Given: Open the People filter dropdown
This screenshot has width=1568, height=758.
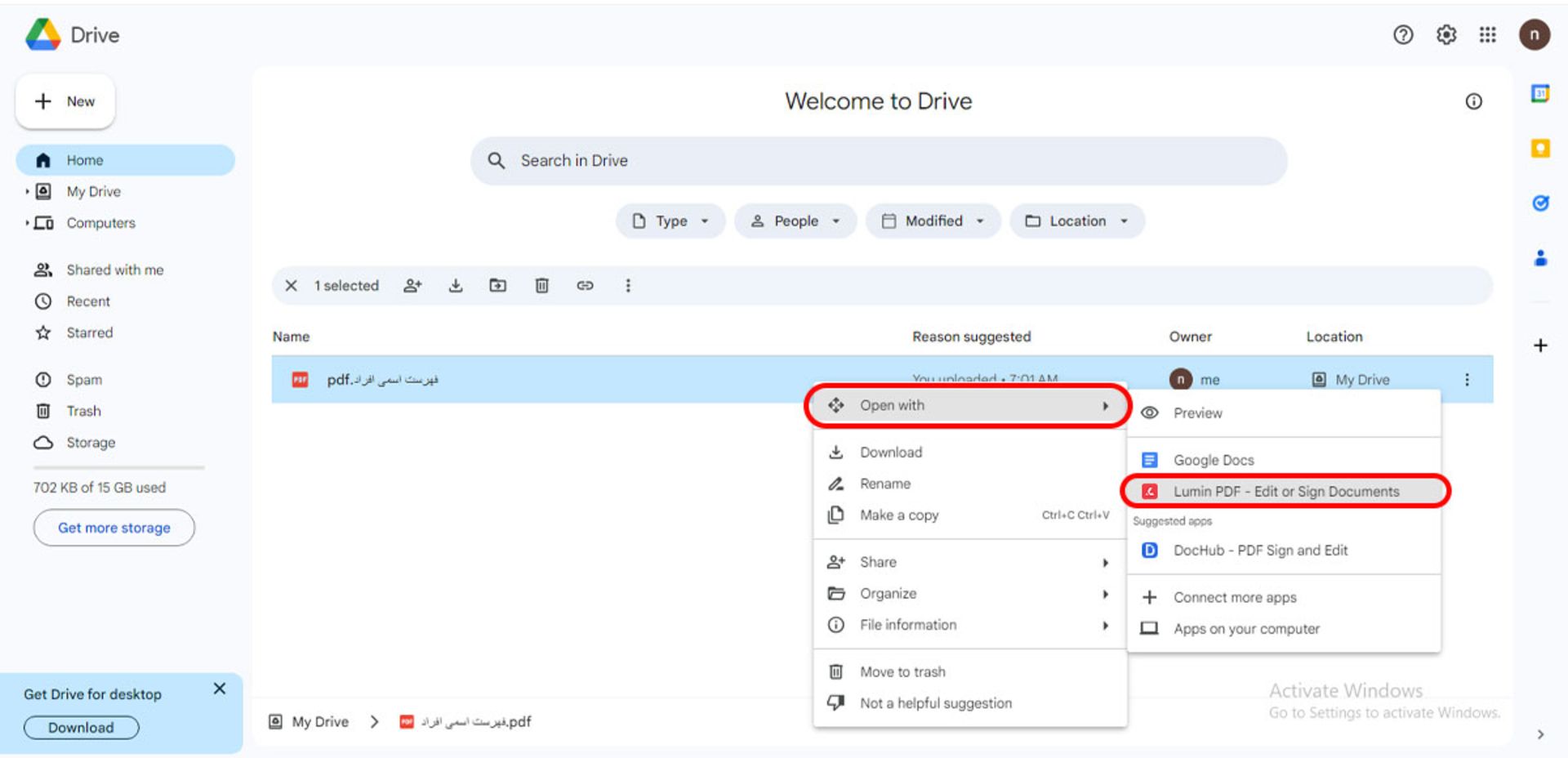Looking at the screenshot, I should click(795, 221).
